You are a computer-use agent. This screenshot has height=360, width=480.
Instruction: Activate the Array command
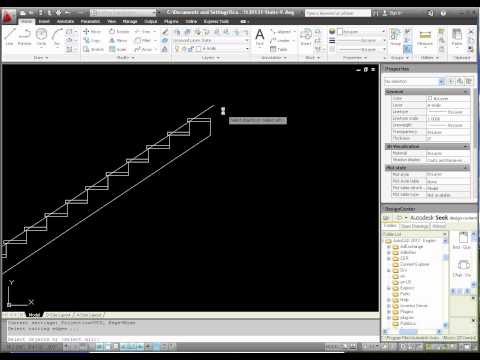pyautogui.click(x=143, y=49)
